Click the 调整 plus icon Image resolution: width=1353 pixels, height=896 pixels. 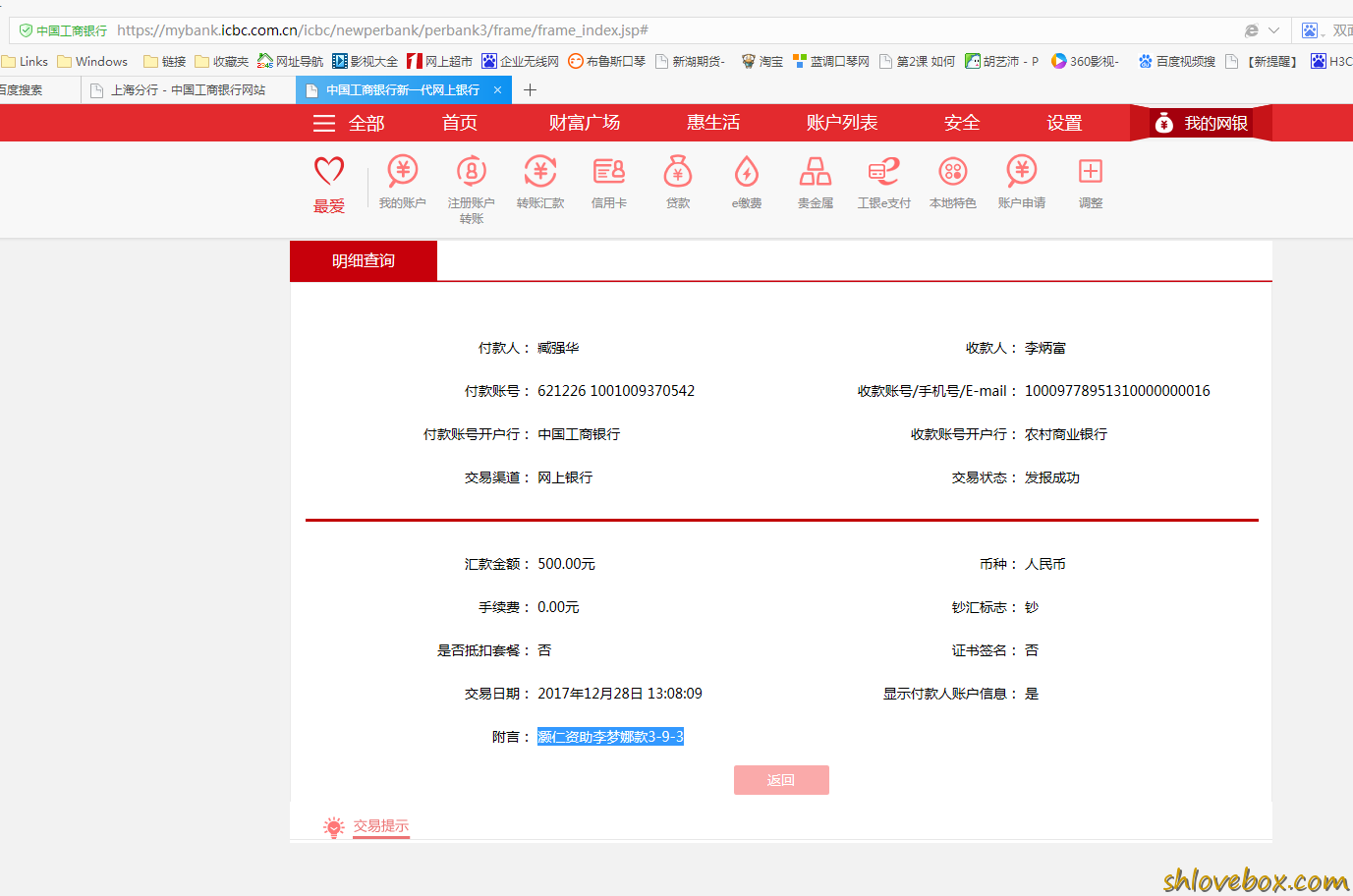point(1091,171)
